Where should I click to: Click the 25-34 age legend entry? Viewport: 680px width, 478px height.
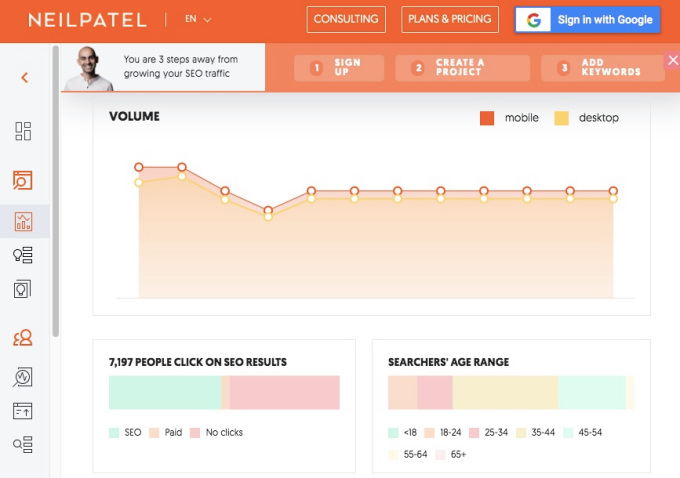(x=488, y=432)
